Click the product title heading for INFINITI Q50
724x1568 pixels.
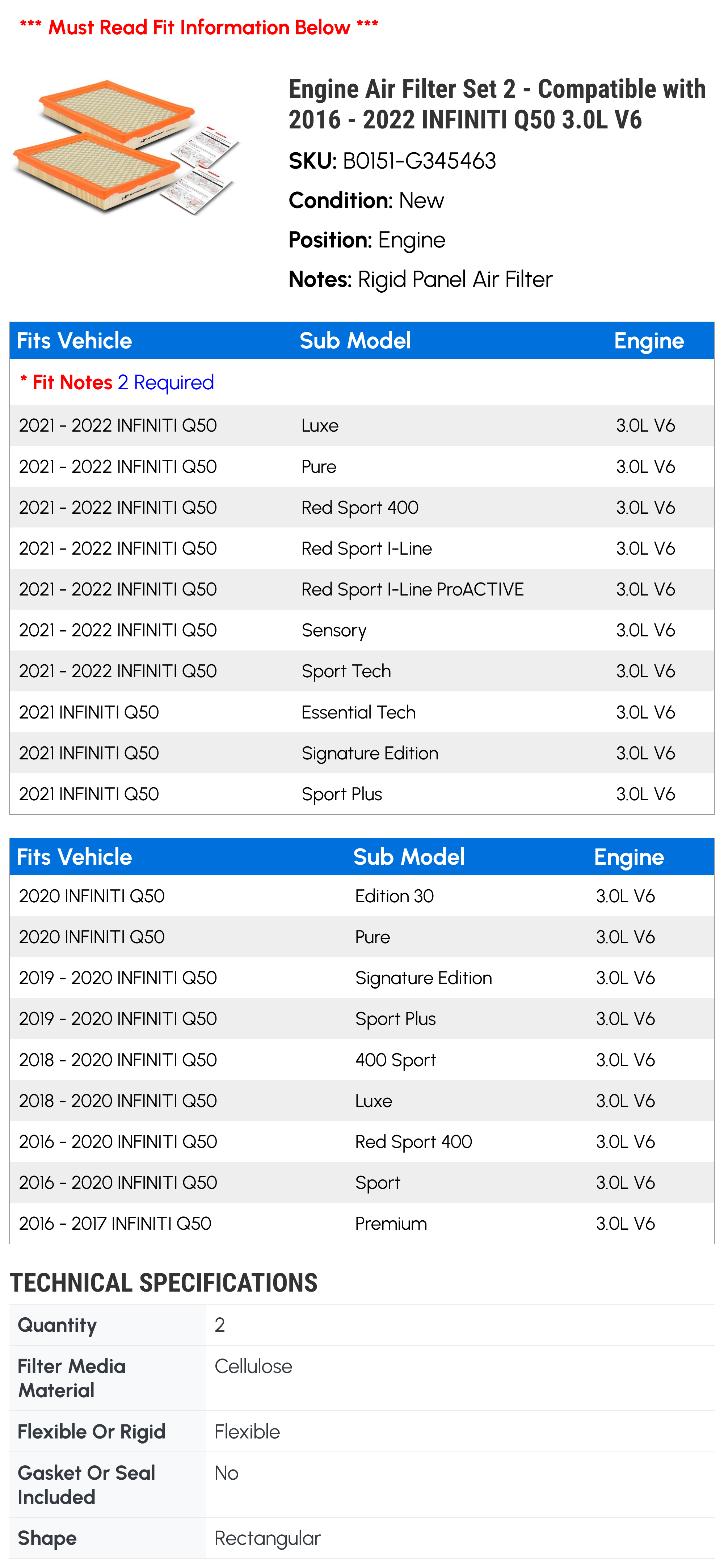(x=497, y=104)
